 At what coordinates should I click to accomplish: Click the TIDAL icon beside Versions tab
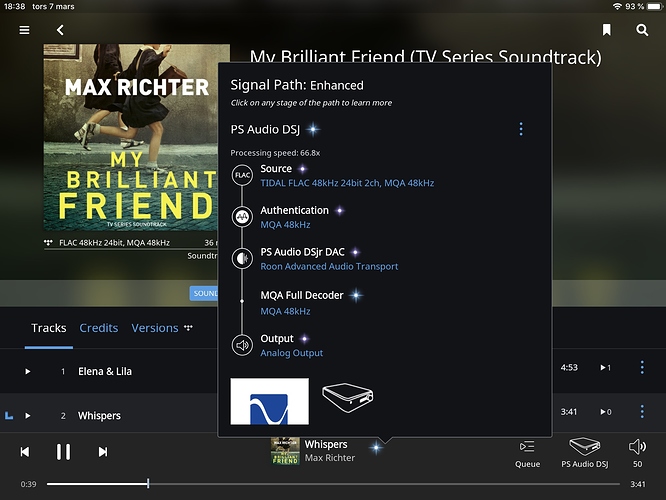[188, 328]
